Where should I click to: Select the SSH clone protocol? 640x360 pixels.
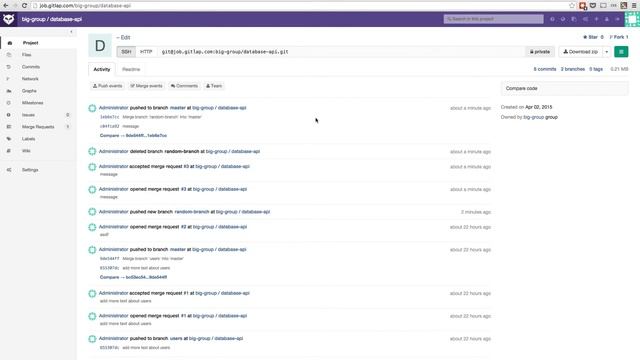[126, 52]
